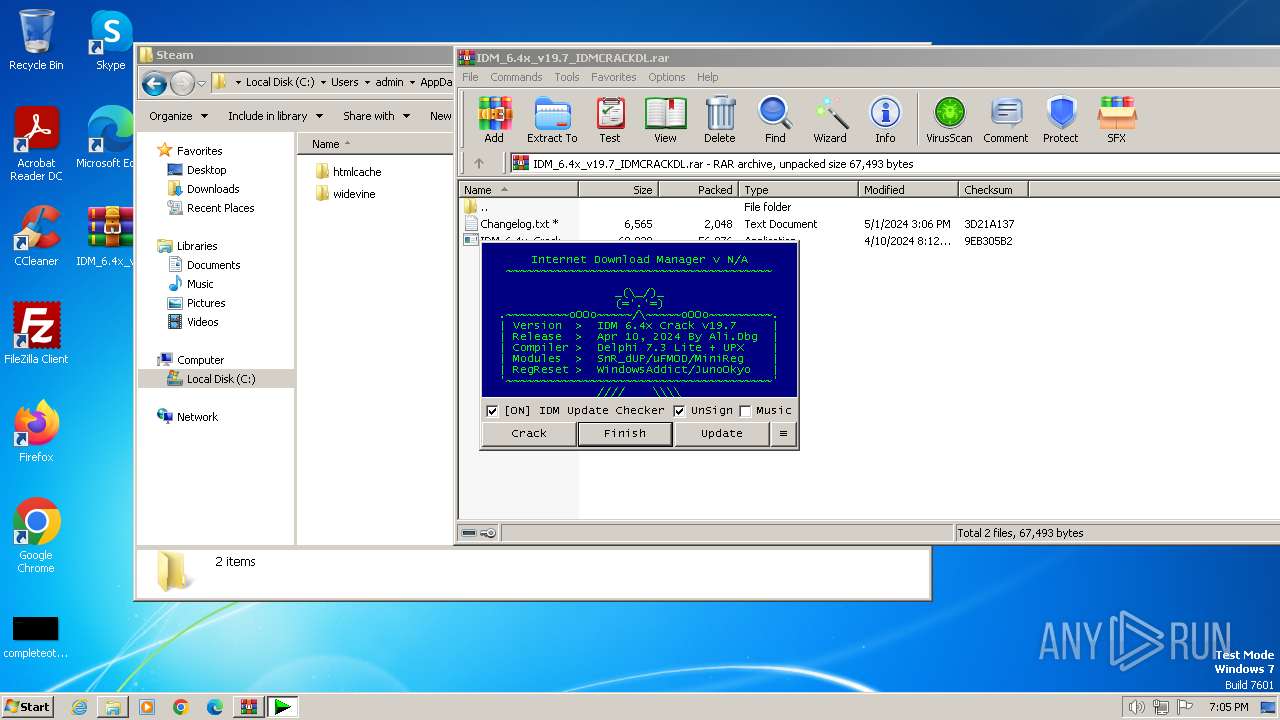Click the Explorer back arrow button
The height and width of the screenshot is (720, 1280).
(x=154, y=83)
